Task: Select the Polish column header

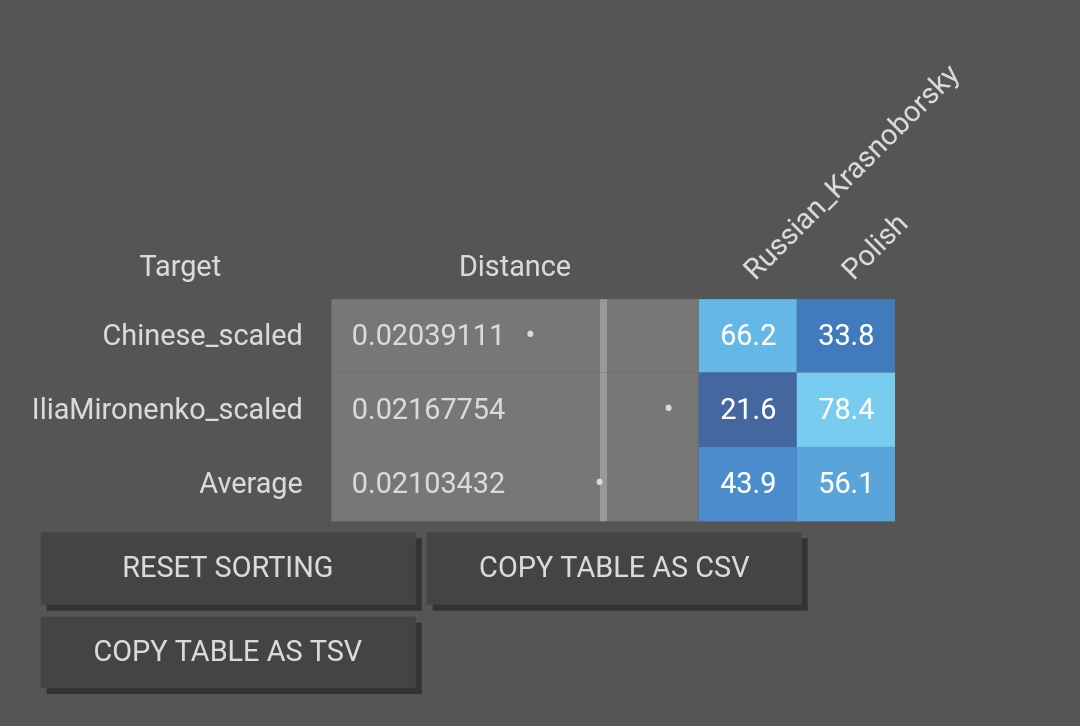Action: 873,246
